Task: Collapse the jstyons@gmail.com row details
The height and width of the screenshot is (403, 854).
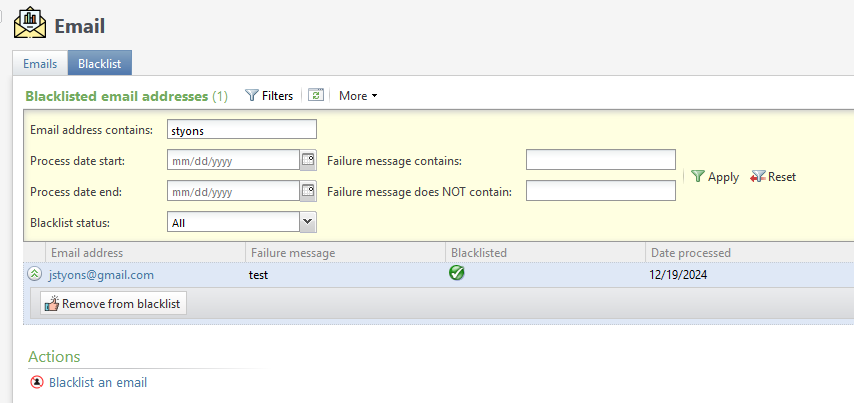Action: coord(33,274)
